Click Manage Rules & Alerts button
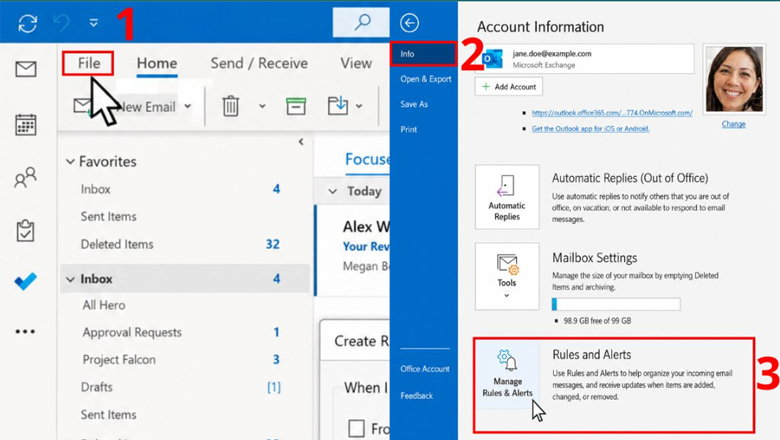 [x=507, y=374]
